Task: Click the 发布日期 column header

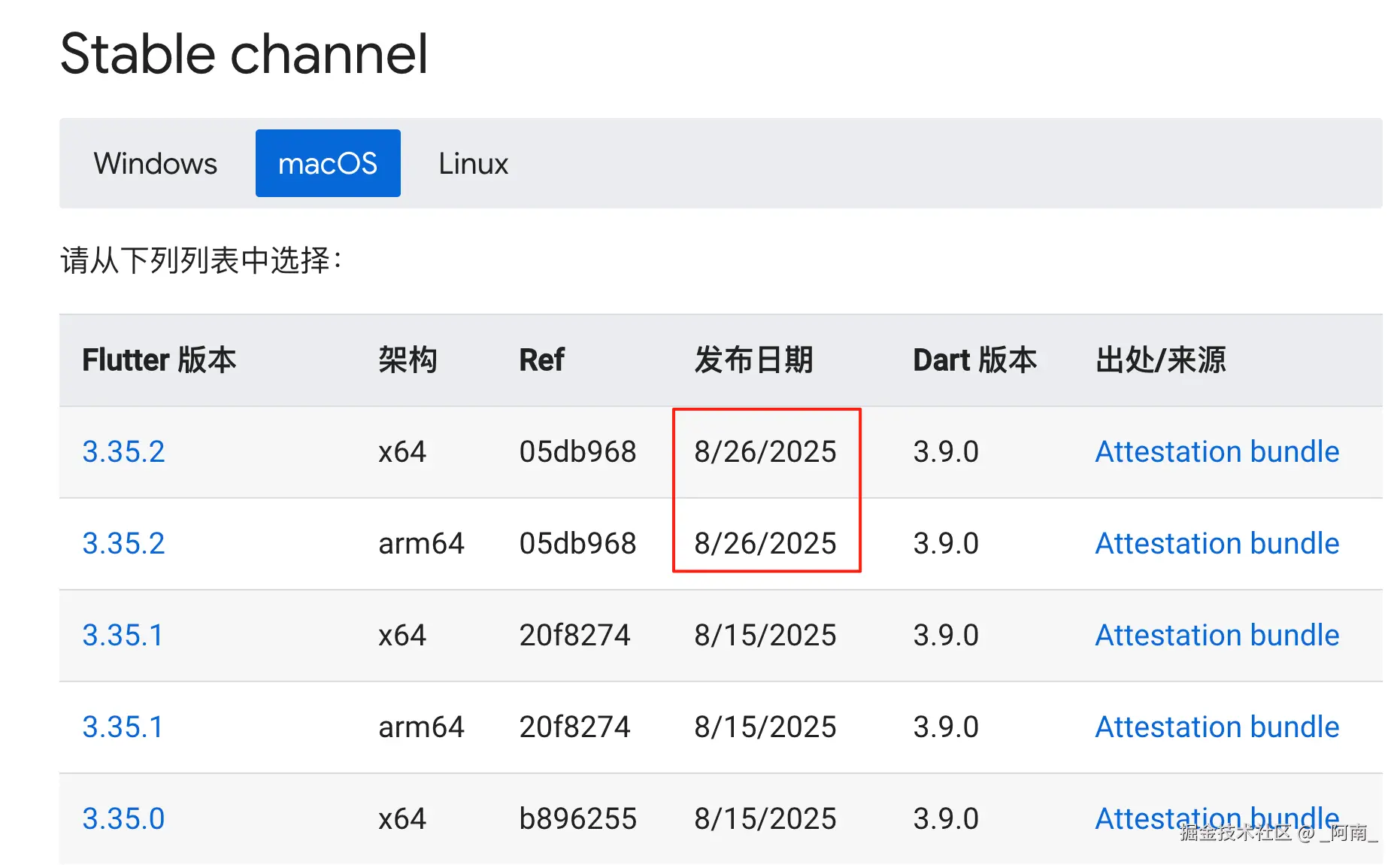Action: click(x=754, y=360)
